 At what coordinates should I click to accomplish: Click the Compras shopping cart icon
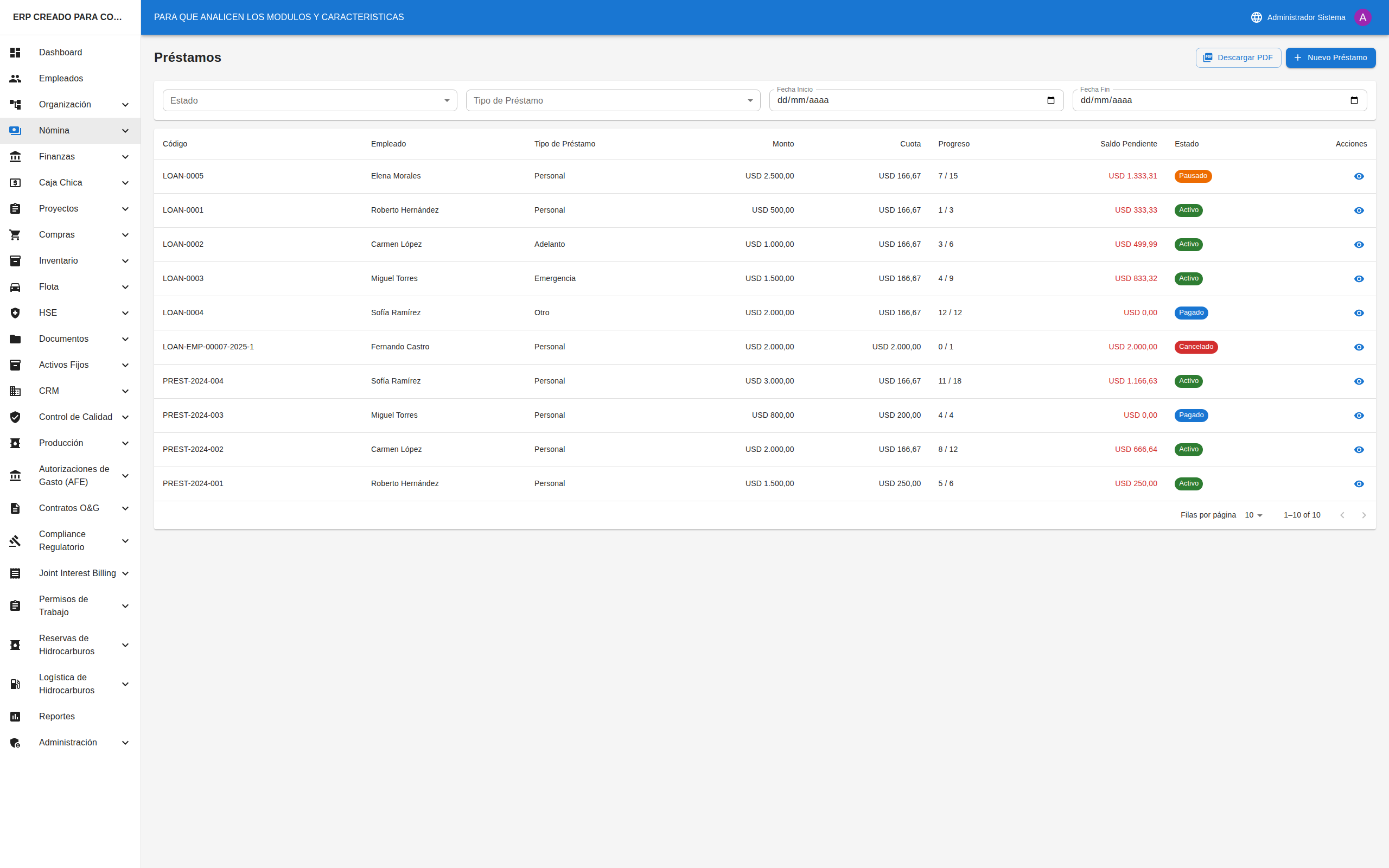point(16,235)
